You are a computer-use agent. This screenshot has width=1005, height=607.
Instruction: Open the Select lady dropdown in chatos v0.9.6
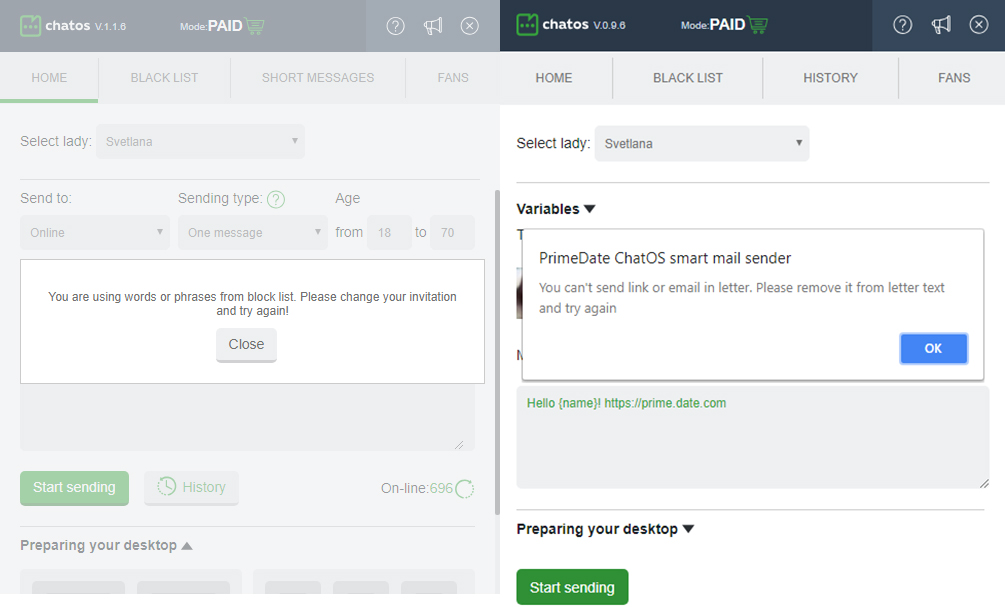pyautogui.click(x=702, y=144)
